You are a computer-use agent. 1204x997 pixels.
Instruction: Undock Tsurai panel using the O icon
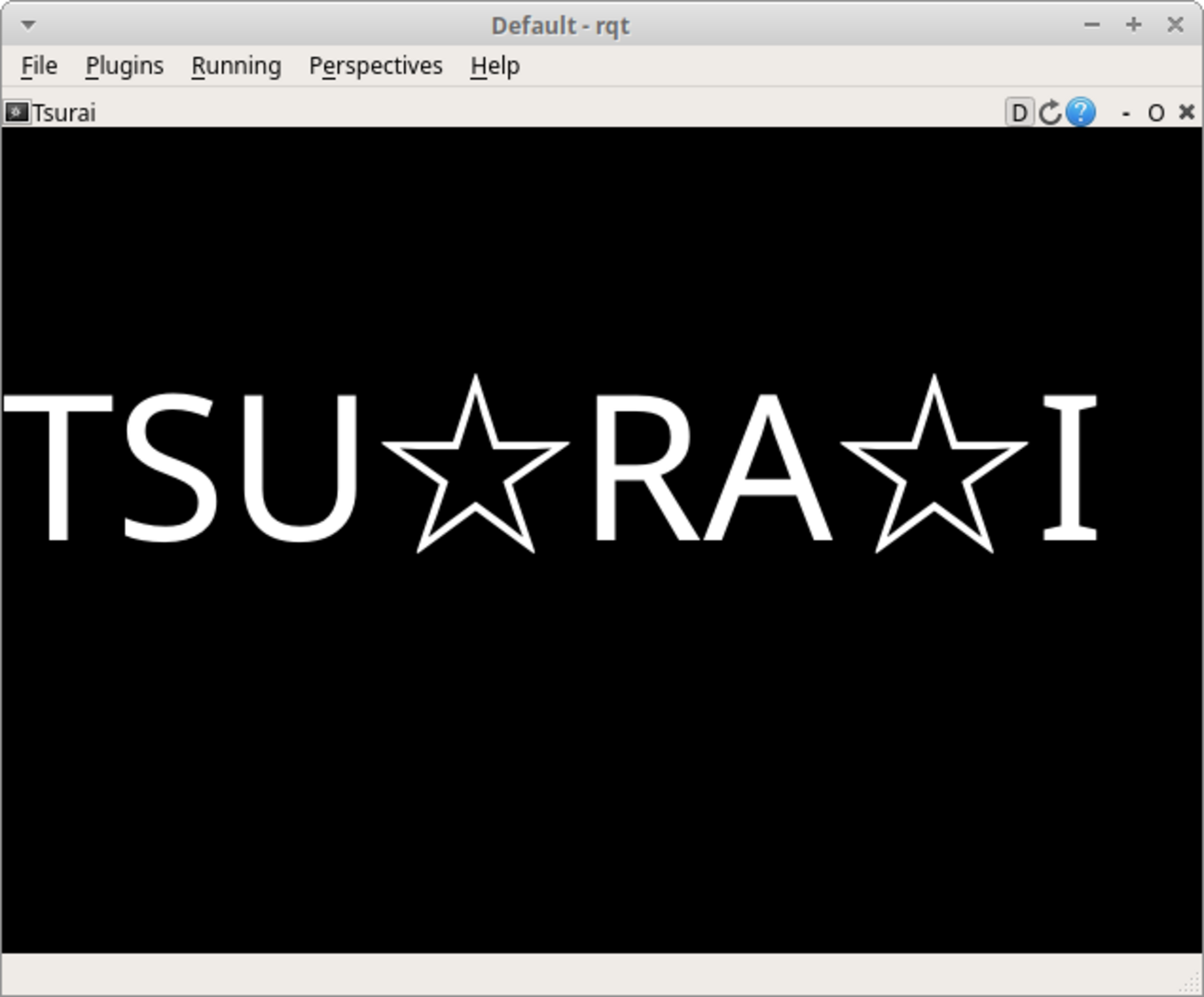1156,113
